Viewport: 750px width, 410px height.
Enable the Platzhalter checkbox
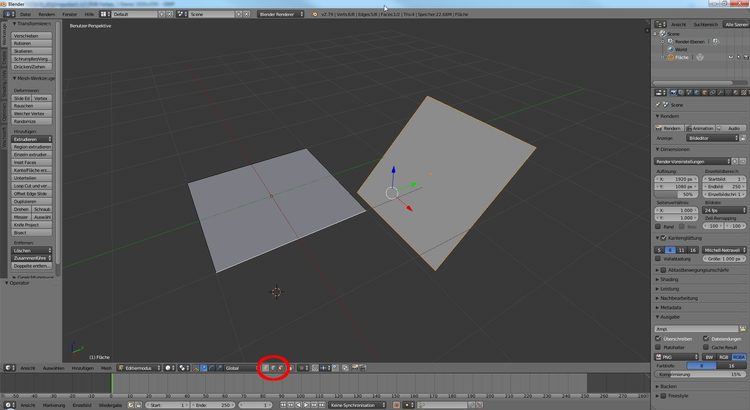pyautogui.click(x=658, y=346)
